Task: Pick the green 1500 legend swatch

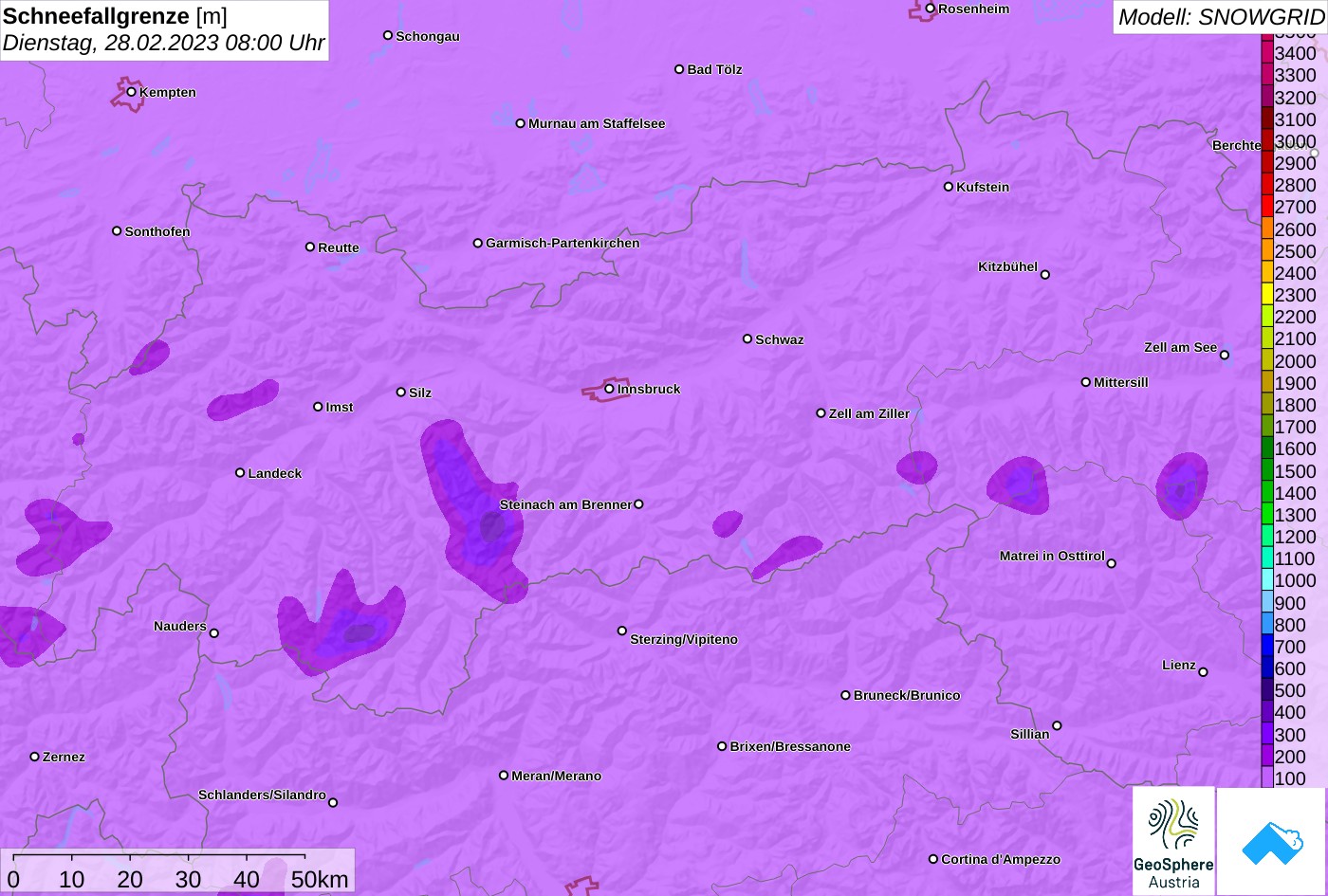Action: pos(1267,470)
